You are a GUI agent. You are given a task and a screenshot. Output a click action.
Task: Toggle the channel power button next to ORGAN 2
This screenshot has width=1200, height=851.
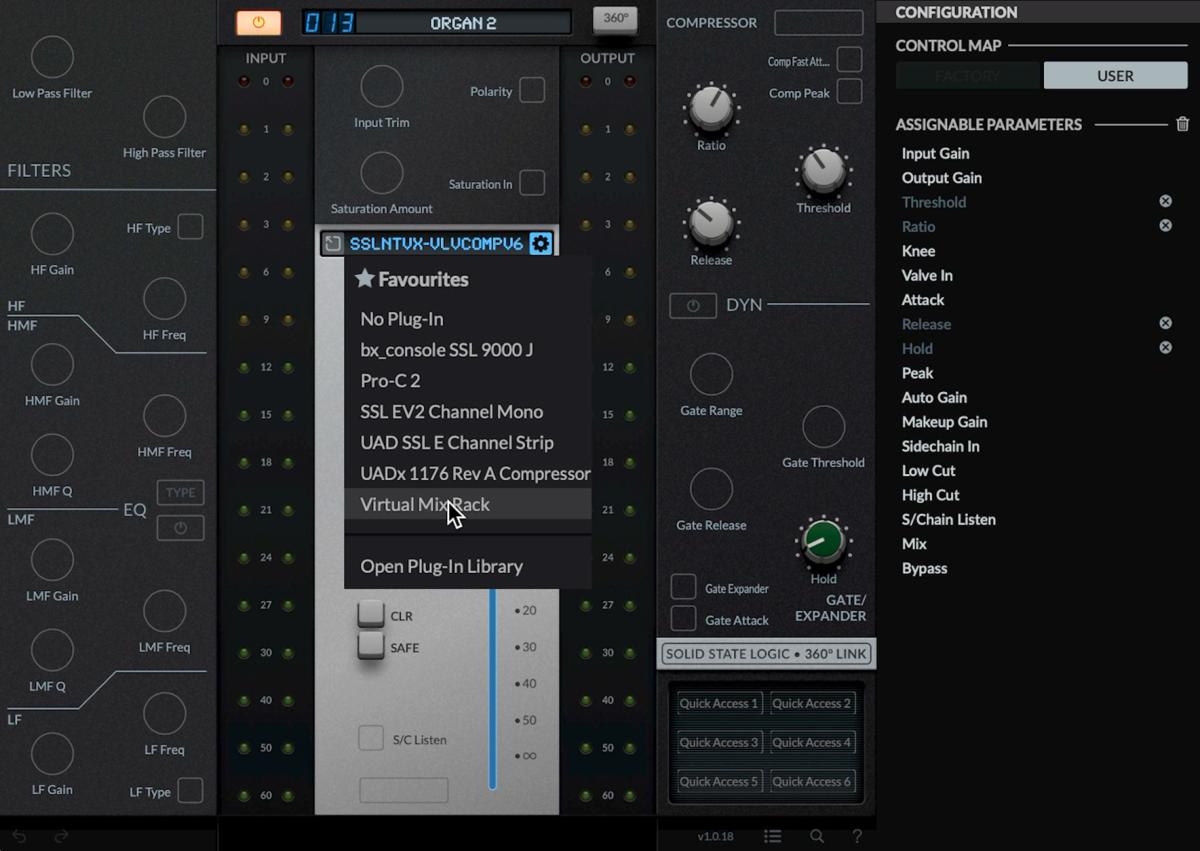pos(258,20)
